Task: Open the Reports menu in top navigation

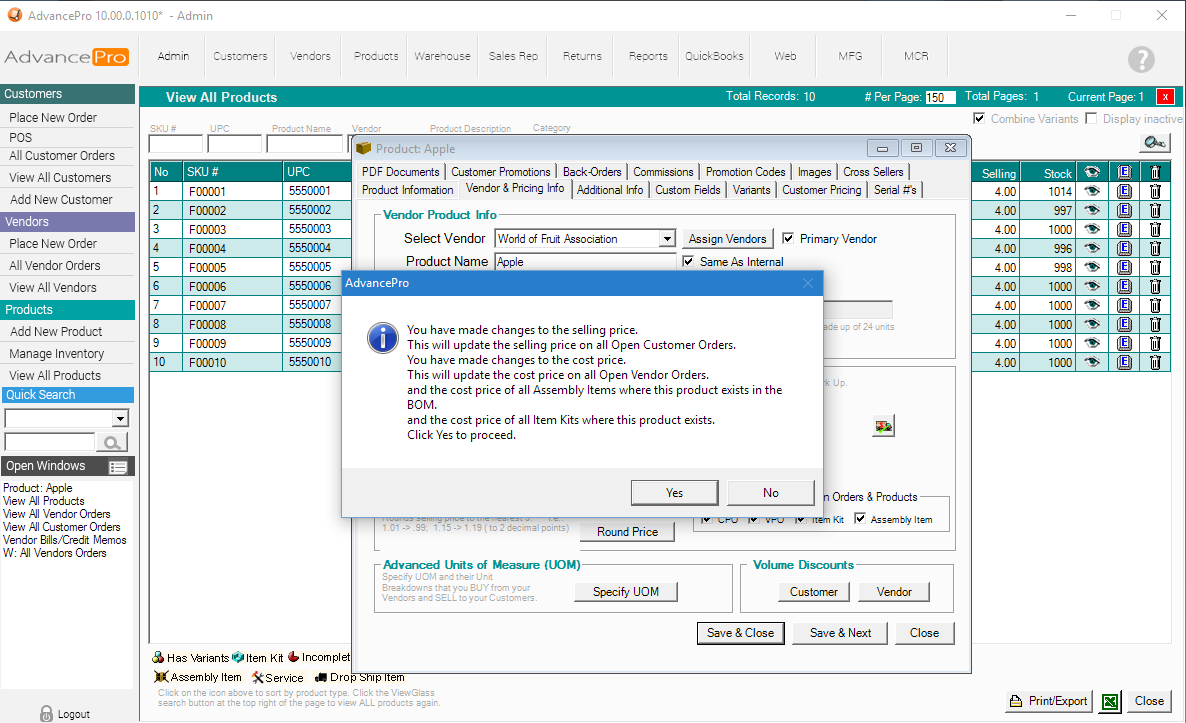Action: [x=648, y=56]
